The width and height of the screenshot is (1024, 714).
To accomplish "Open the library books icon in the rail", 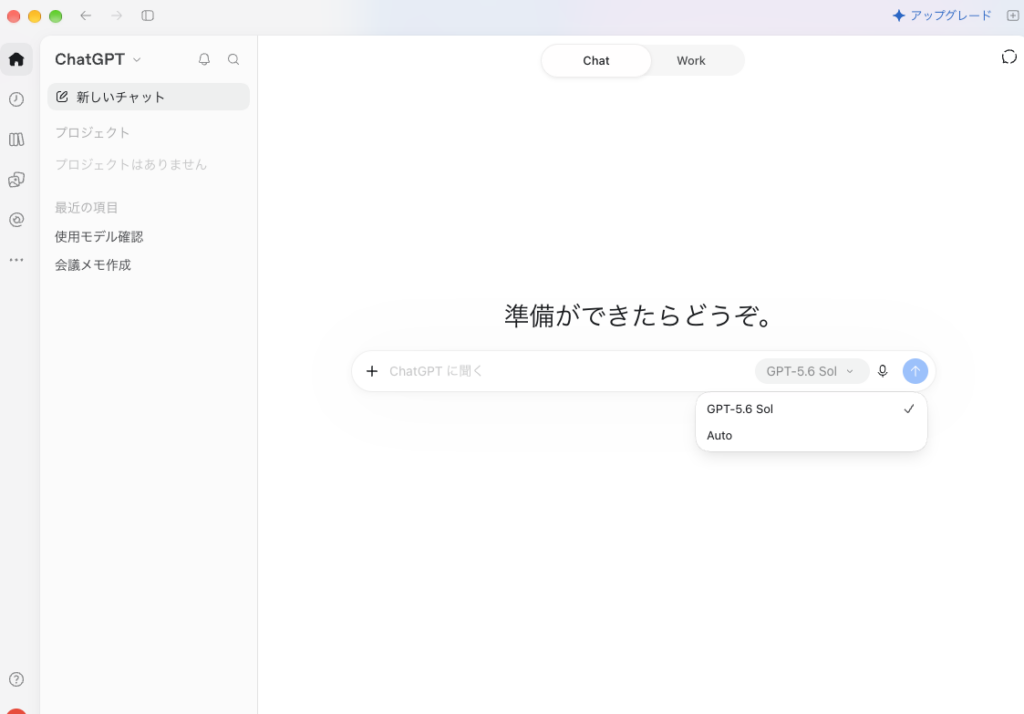I will pos(16,139).
